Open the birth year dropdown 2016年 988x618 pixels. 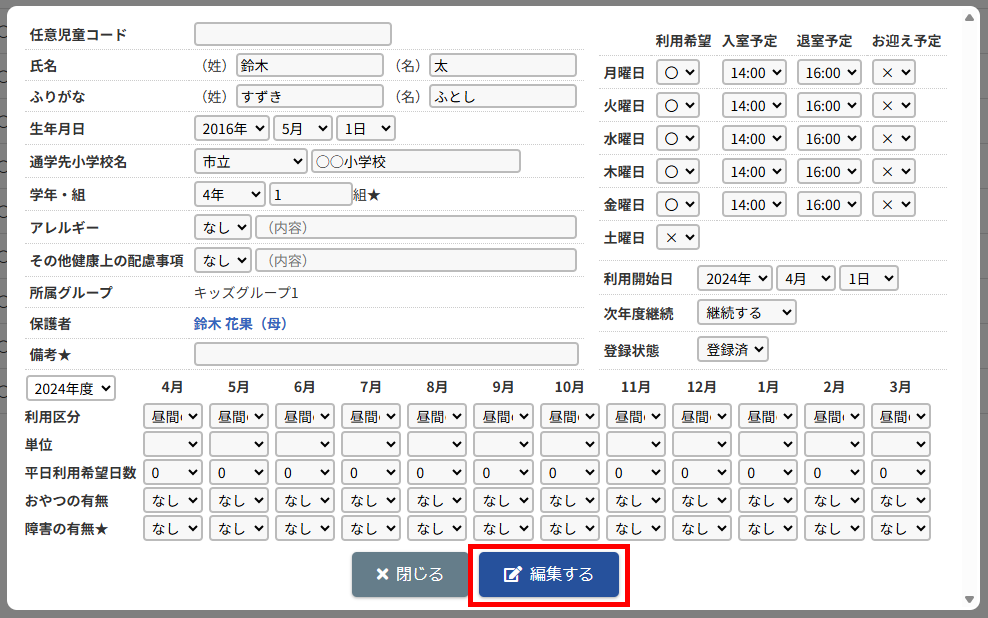tap(231, 128)
